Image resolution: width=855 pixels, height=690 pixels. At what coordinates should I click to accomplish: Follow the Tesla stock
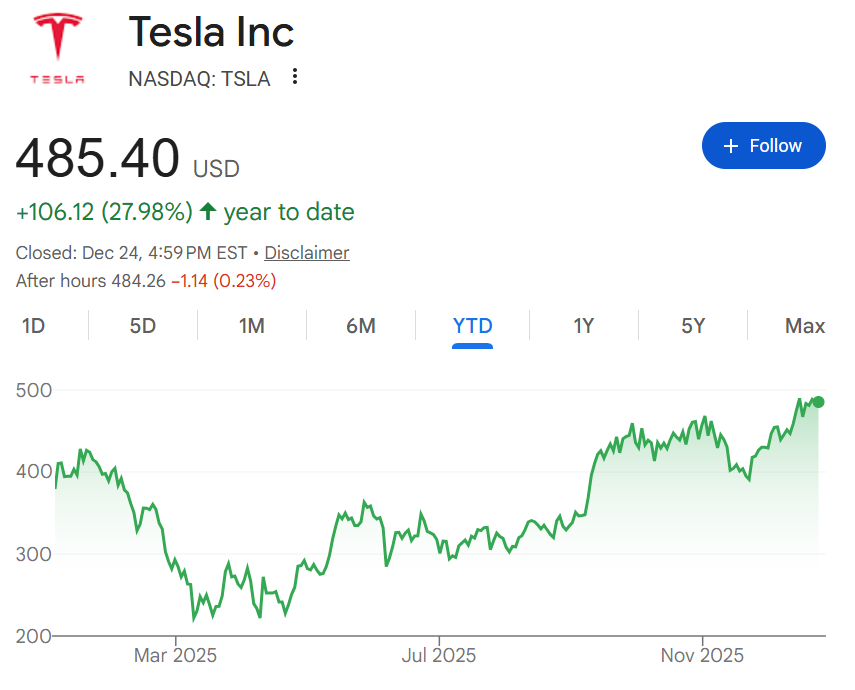764,146
